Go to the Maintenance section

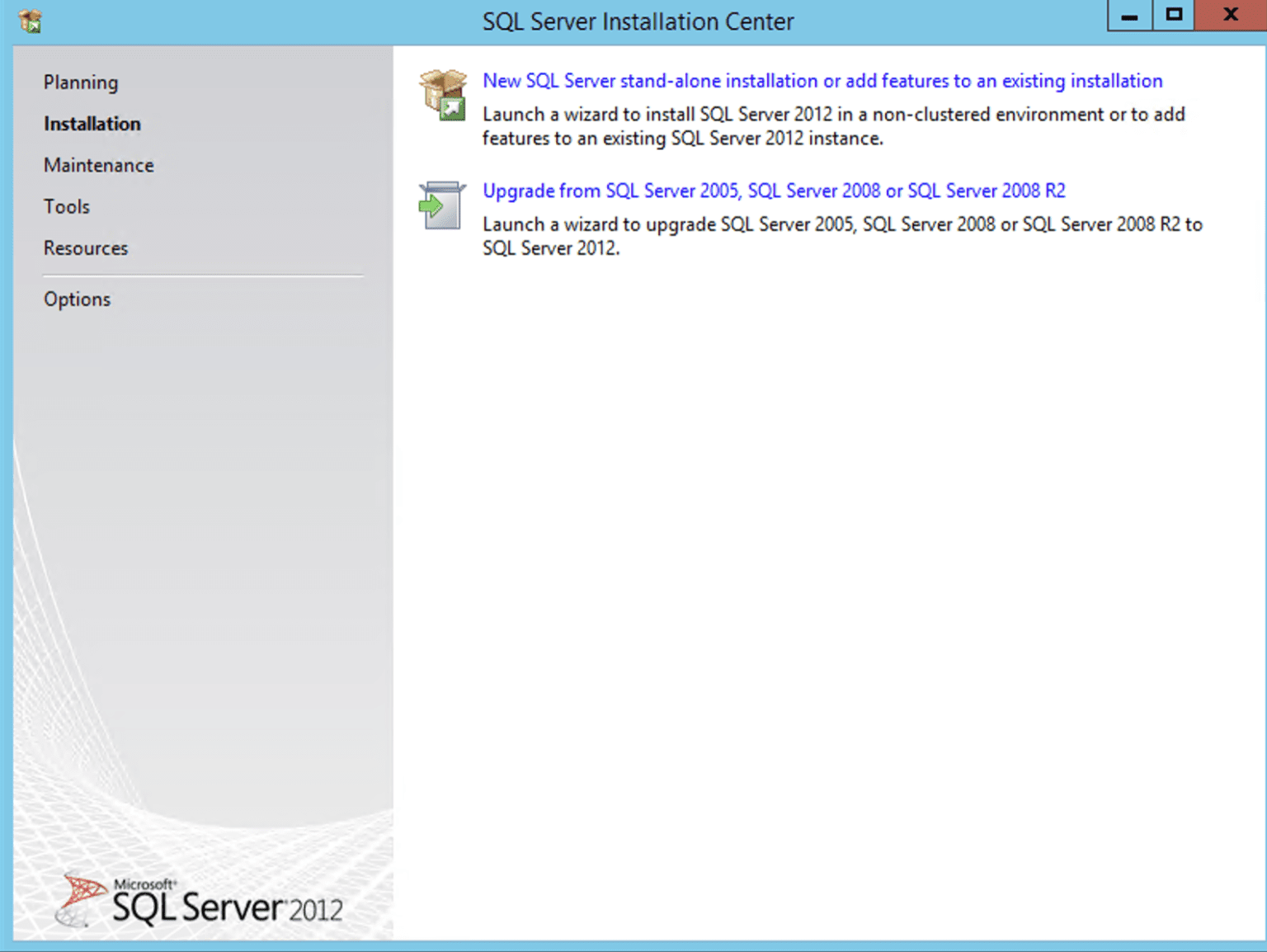point(98,165)
